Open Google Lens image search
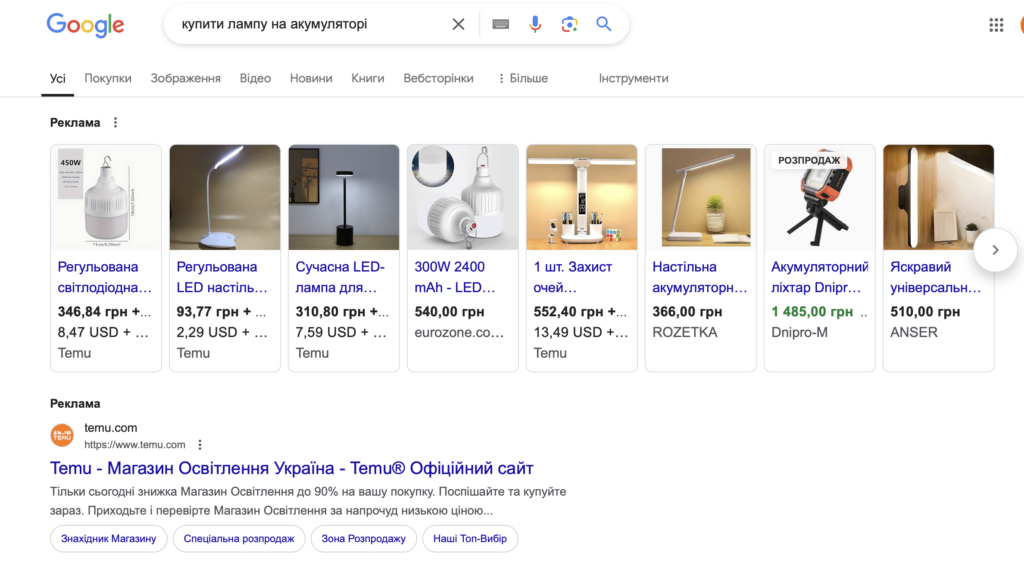1024x568 pixels. [569, 24]
